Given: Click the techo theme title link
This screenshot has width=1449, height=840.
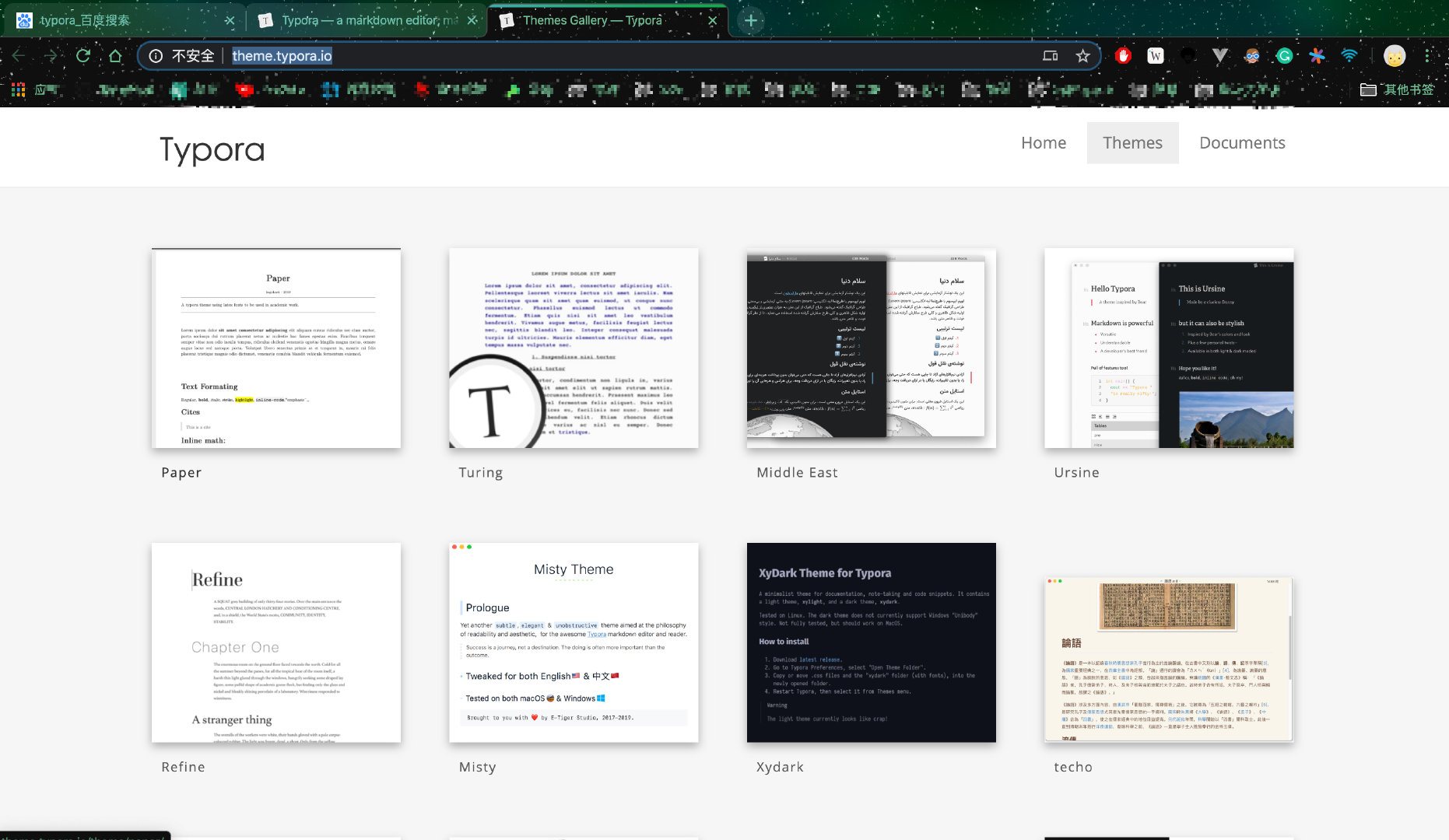Looking at the screenshot, I should tap(1073, 767).
